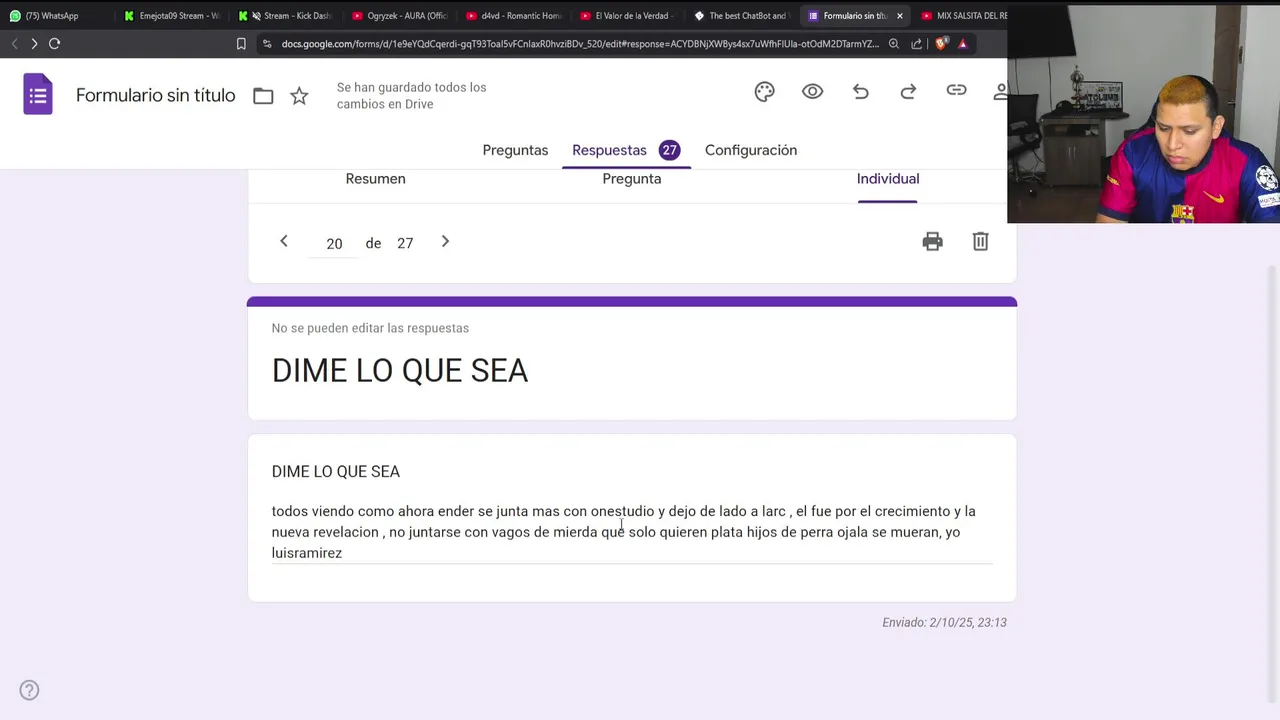Switch to Stream - Kick Dashboard tab
The width and height of the screenshot is (1280, 720).
click(286, 16)
